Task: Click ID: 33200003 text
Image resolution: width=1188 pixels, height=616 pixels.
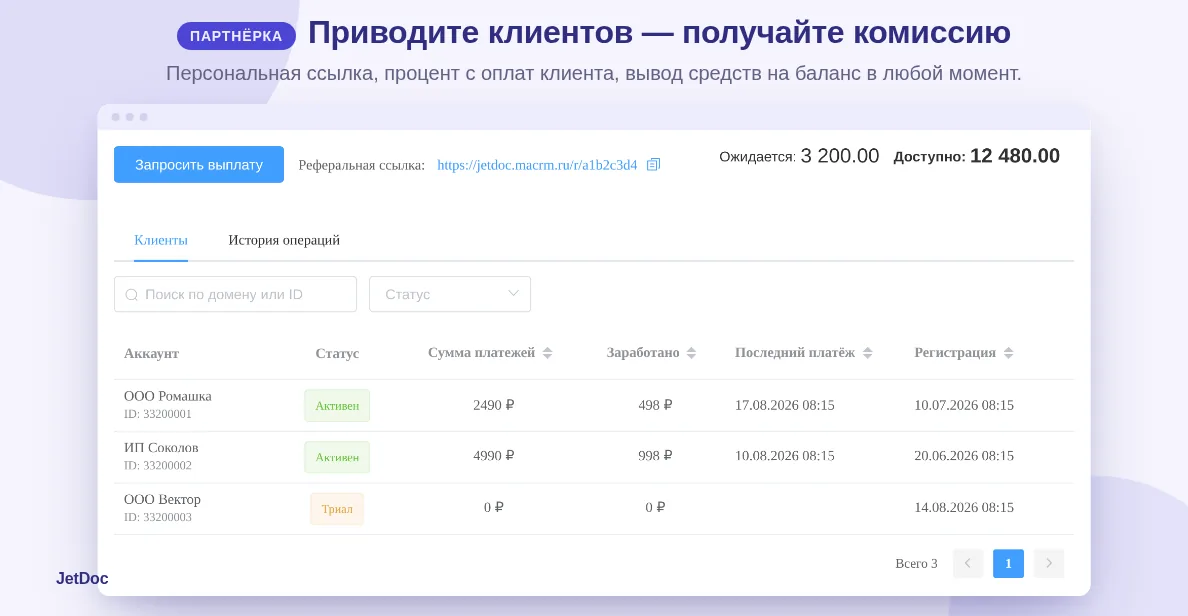Action: coord(158,517)
